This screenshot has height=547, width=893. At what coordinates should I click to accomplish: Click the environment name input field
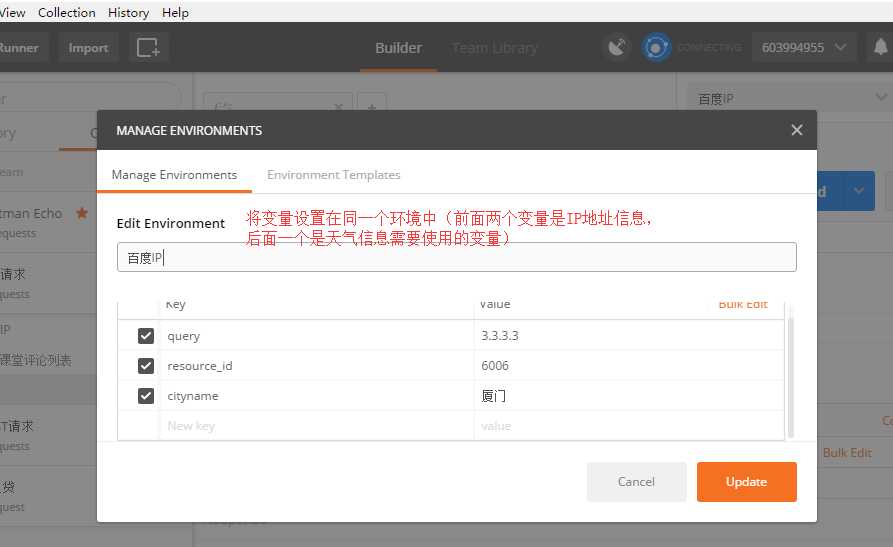tap(457, 258)
